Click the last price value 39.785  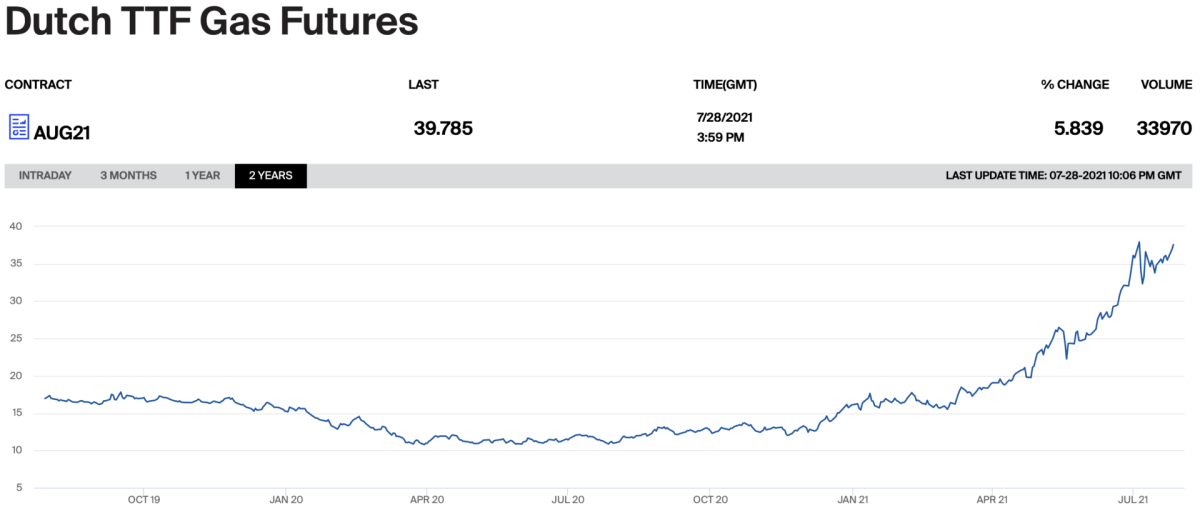click(443, 128)
